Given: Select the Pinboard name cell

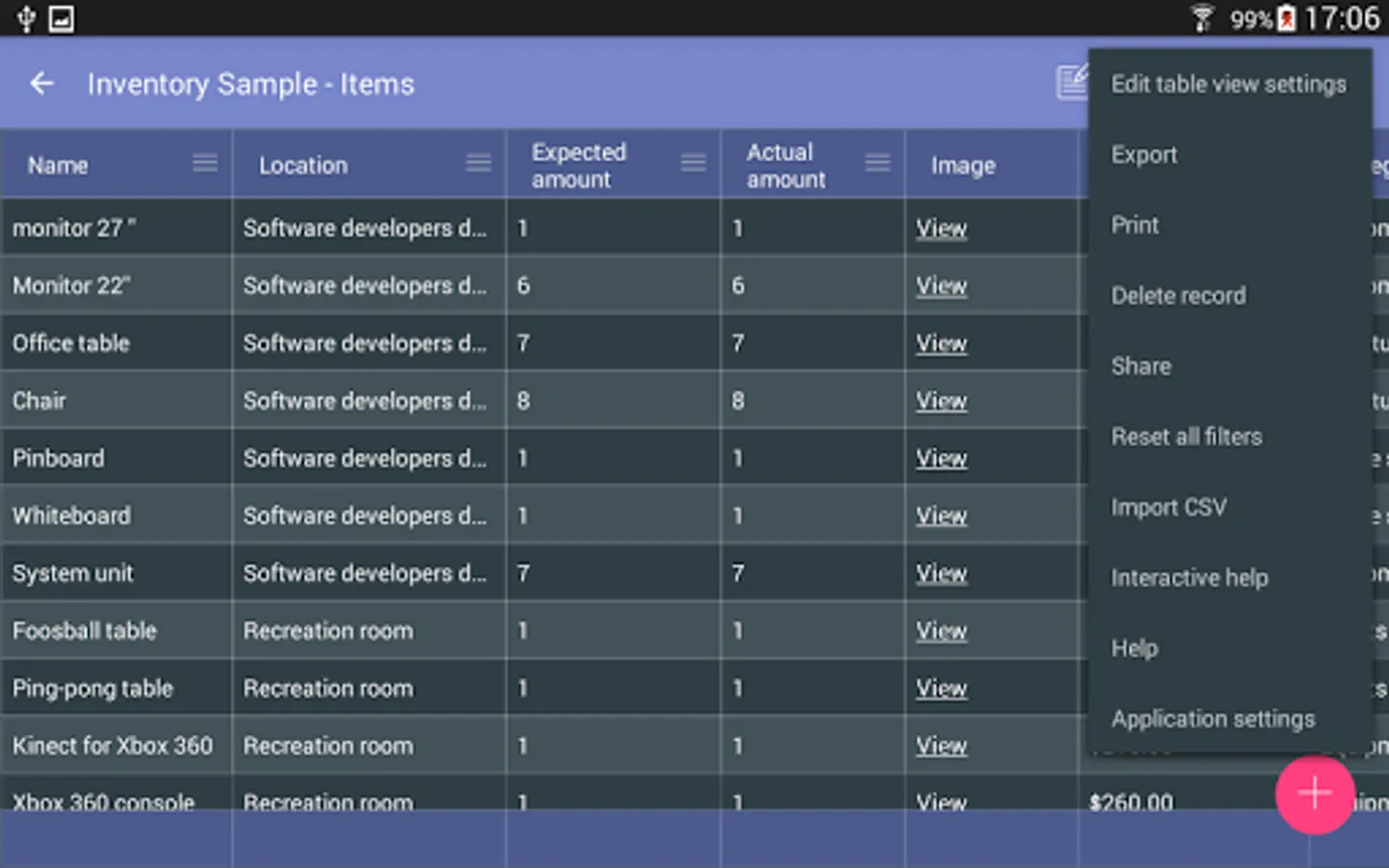Looking at the screenshot, I should pyautogui.click(x=117, y=458).
